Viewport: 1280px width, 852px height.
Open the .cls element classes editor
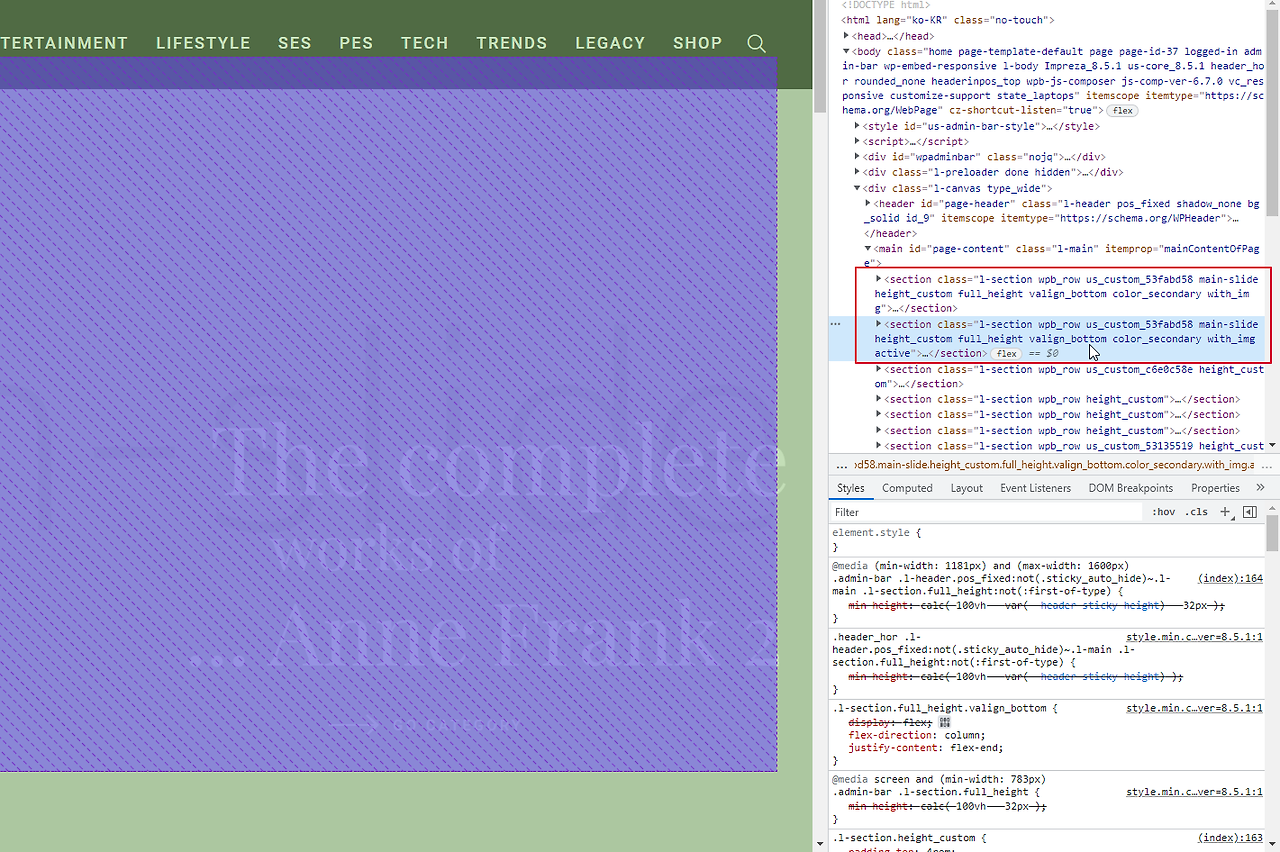tap(1196, 512)
